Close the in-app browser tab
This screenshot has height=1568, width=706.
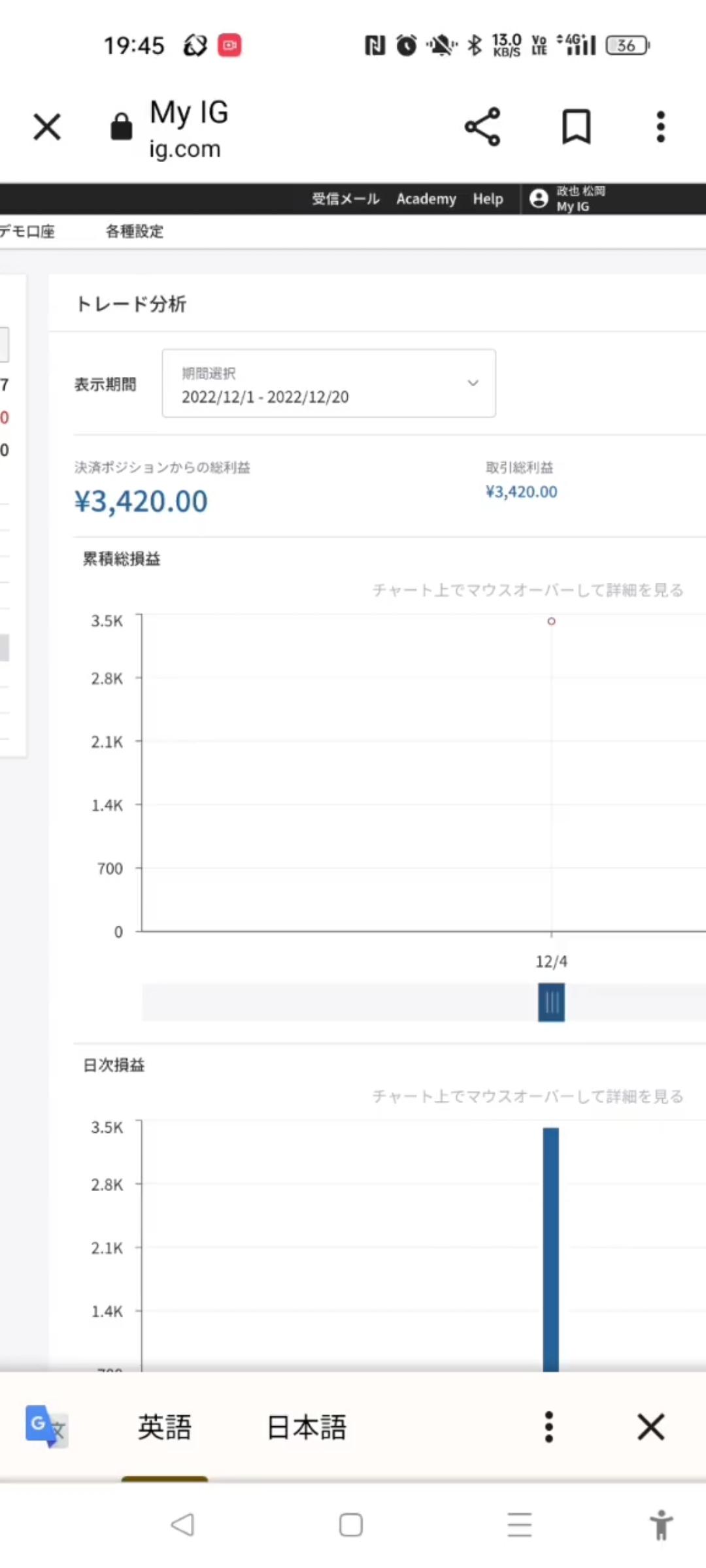click(47, 127)
